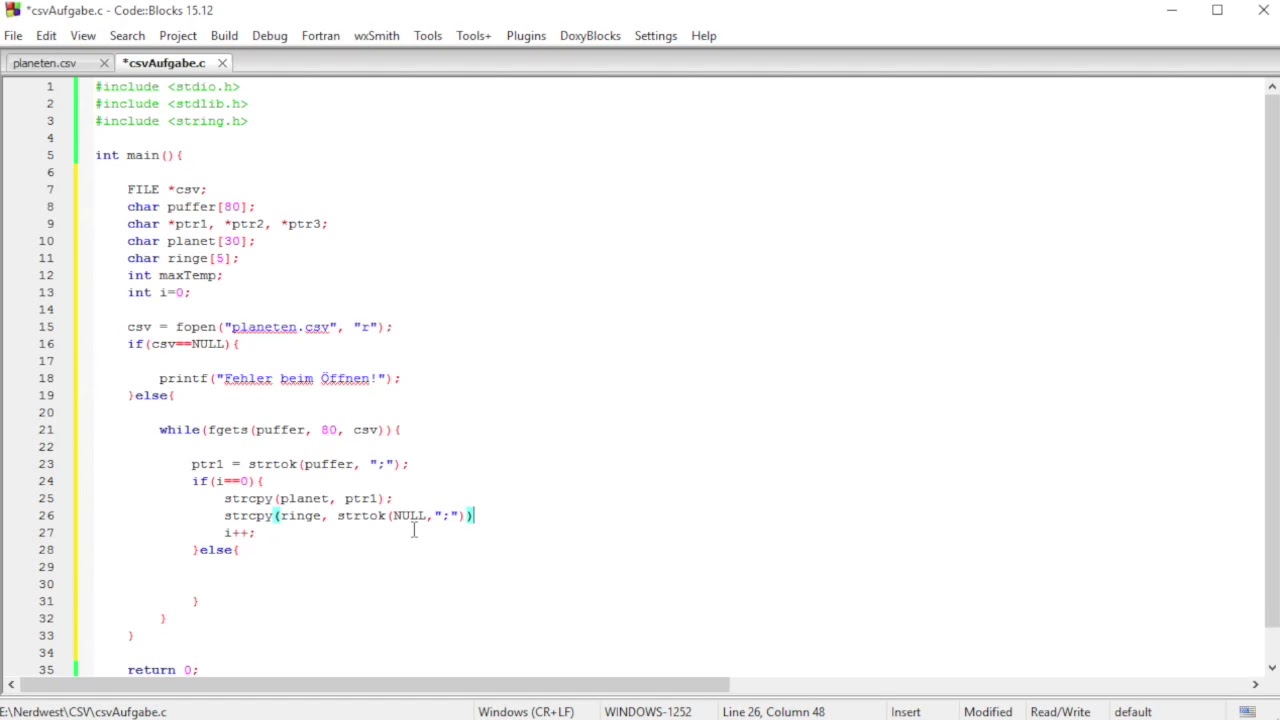Click the Insert mode status field
Screen dimensions: 1280x720
pos(906,712)
